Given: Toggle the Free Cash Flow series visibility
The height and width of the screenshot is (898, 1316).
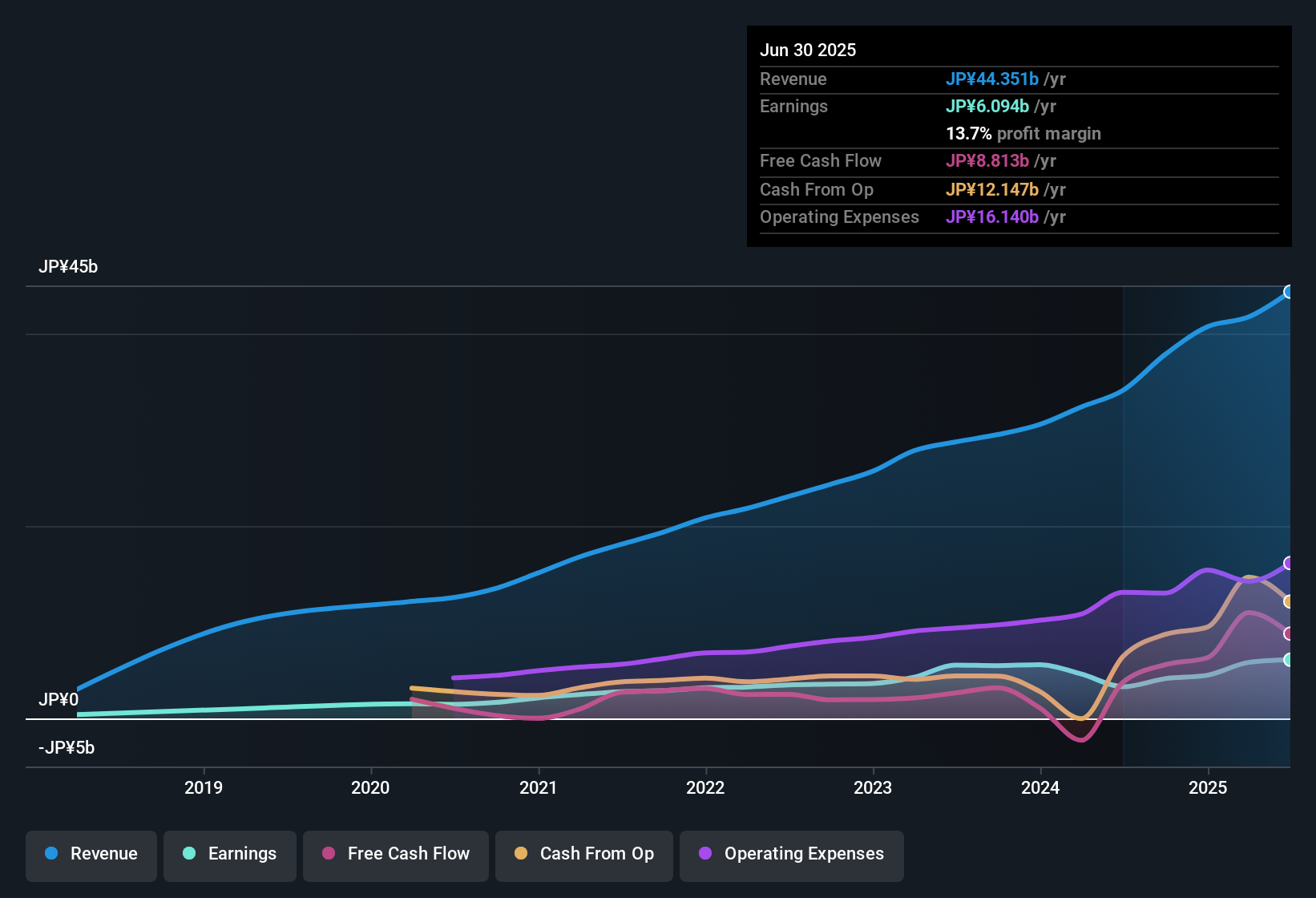Looking at the screenshot, I should coord(395,856).
